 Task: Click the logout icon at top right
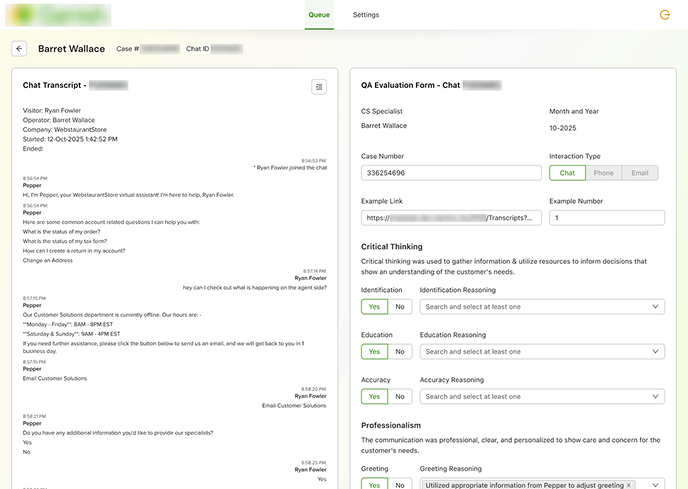point(665,15)
